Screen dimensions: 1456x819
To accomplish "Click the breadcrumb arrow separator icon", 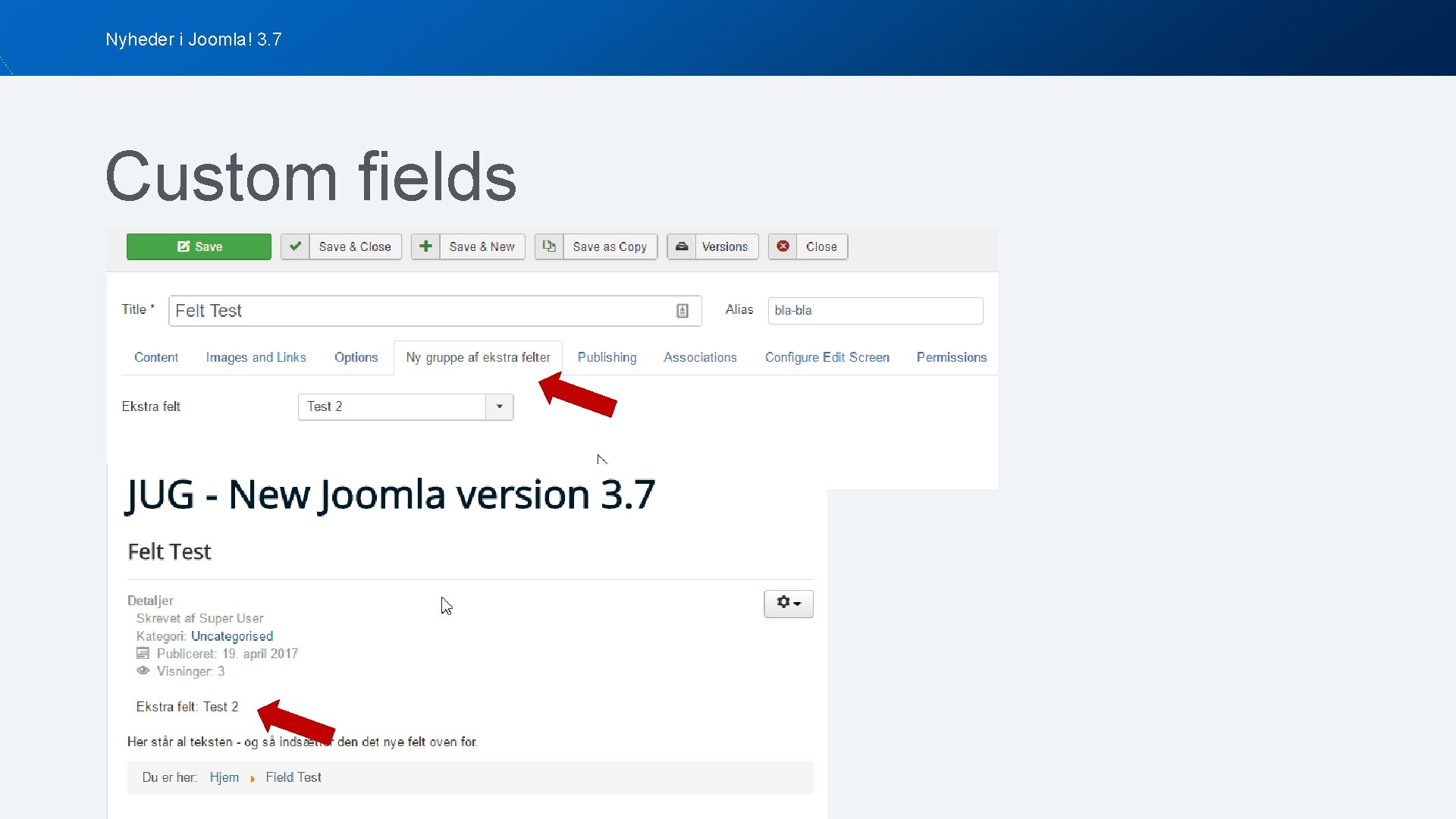I will click(x=253, y=779).
